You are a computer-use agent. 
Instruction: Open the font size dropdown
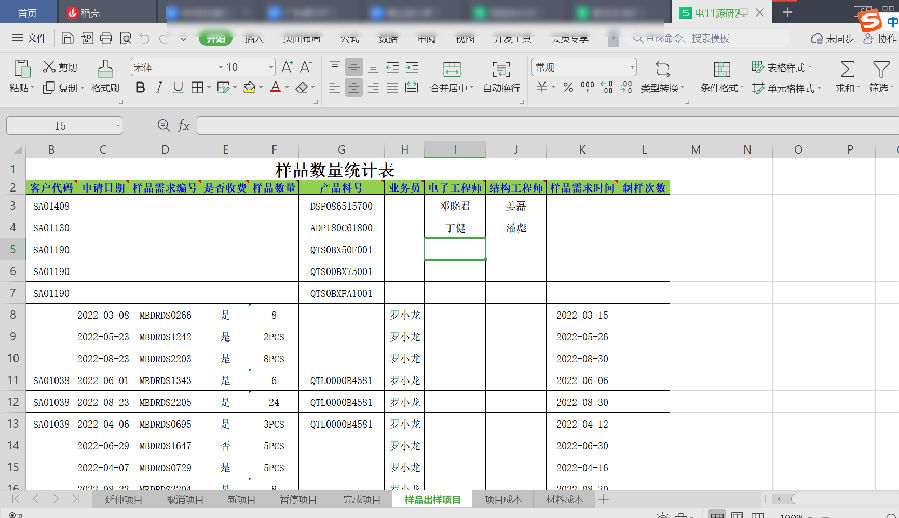pyautogui.click(x=270, y=67)
